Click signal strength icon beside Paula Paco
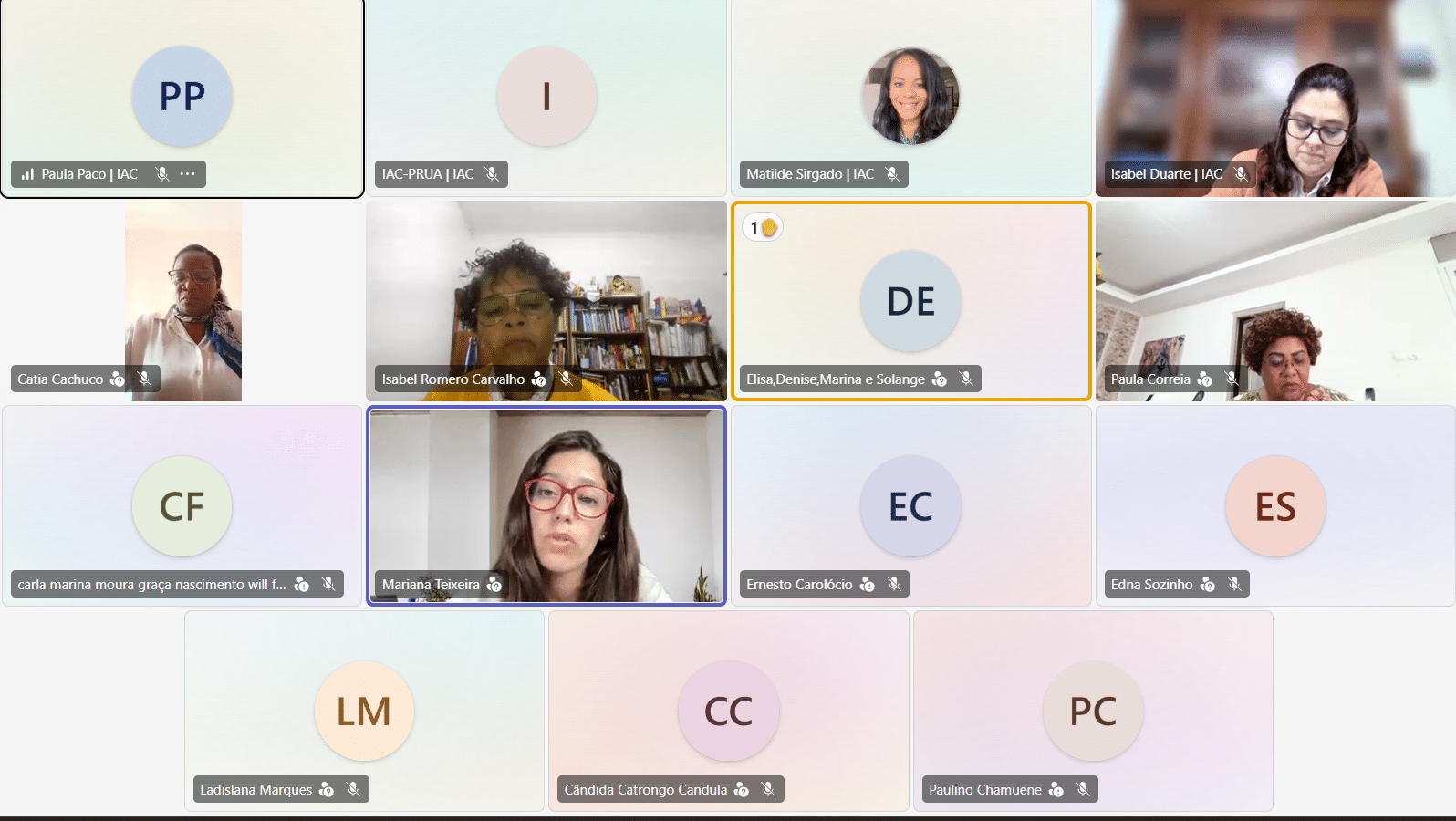Viewport: 1456px width, 821px height. [27, 173]
